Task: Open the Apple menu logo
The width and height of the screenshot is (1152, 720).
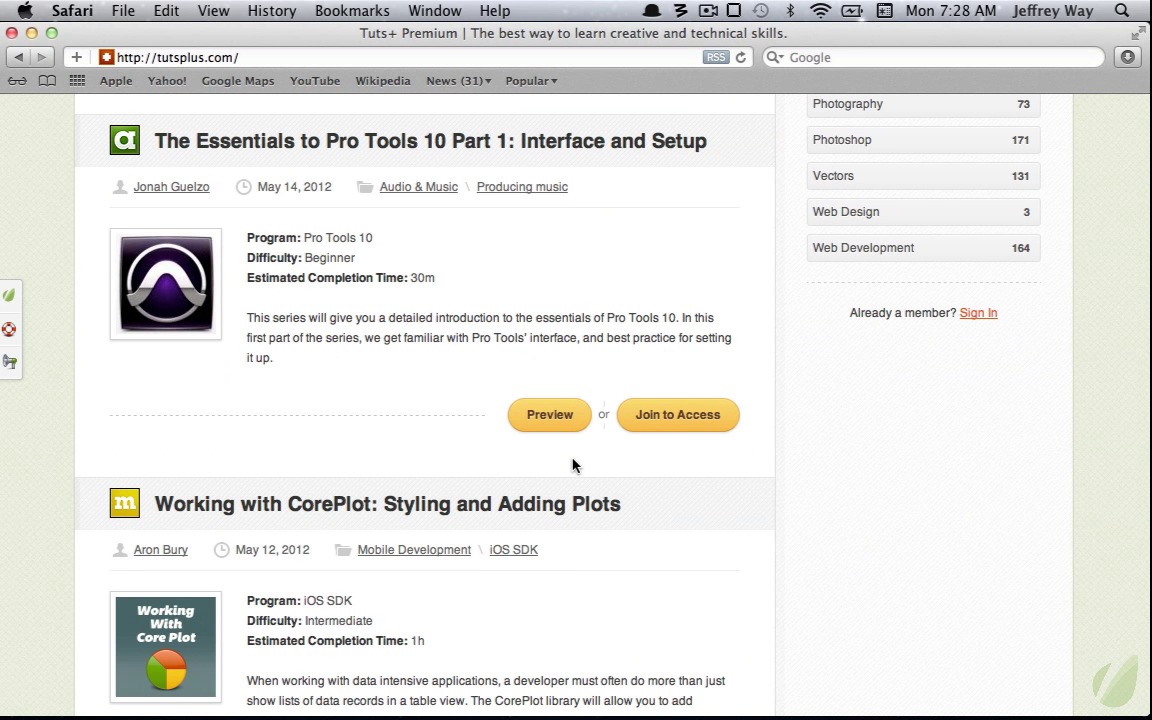Action: coord(25,10)
